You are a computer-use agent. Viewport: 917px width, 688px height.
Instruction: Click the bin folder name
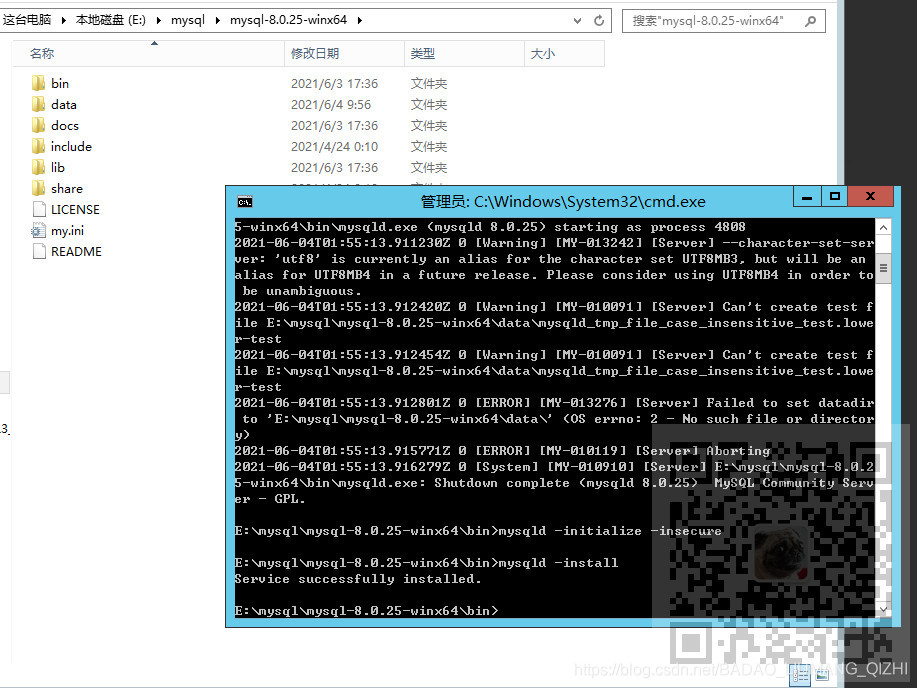coord(60,83)
